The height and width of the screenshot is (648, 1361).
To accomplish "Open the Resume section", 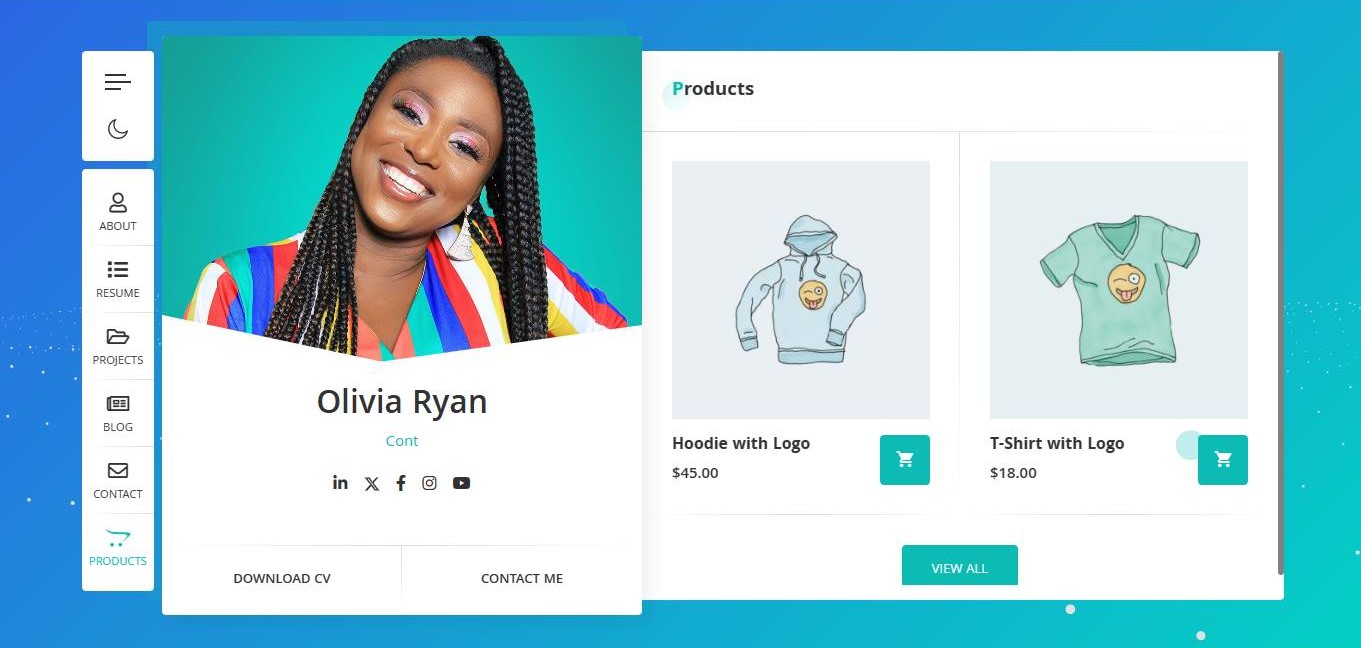I will tap(118, 279).
